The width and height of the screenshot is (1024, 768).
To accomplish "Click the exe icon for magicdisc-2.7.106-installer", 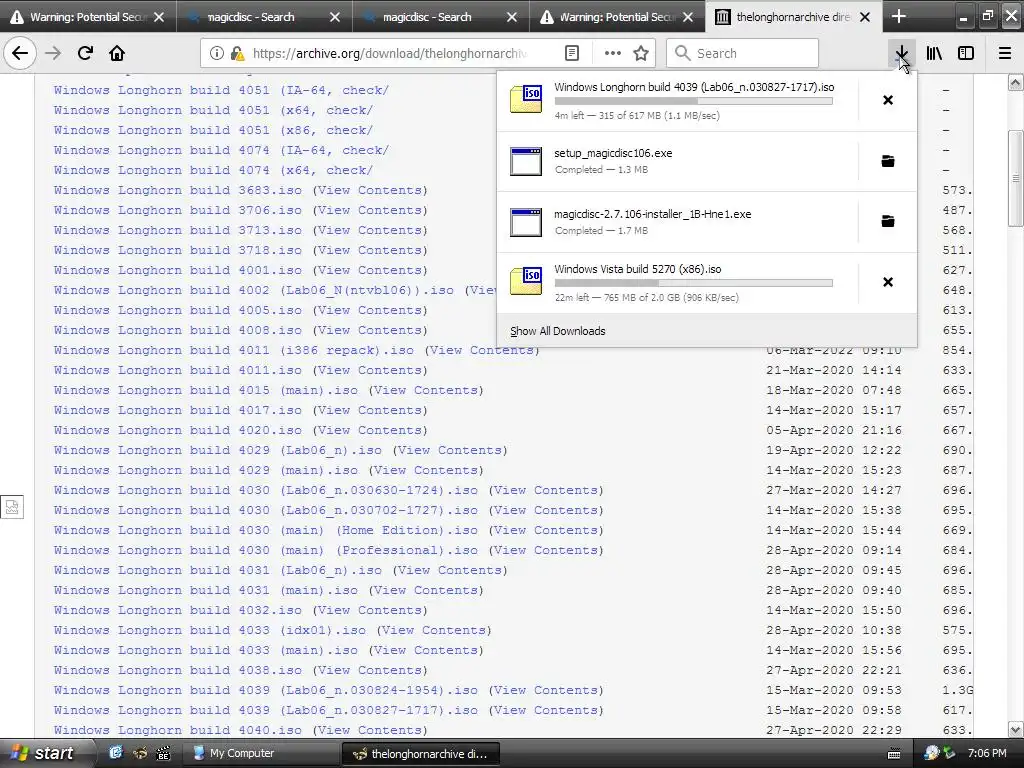I will [x=526, y=222].
